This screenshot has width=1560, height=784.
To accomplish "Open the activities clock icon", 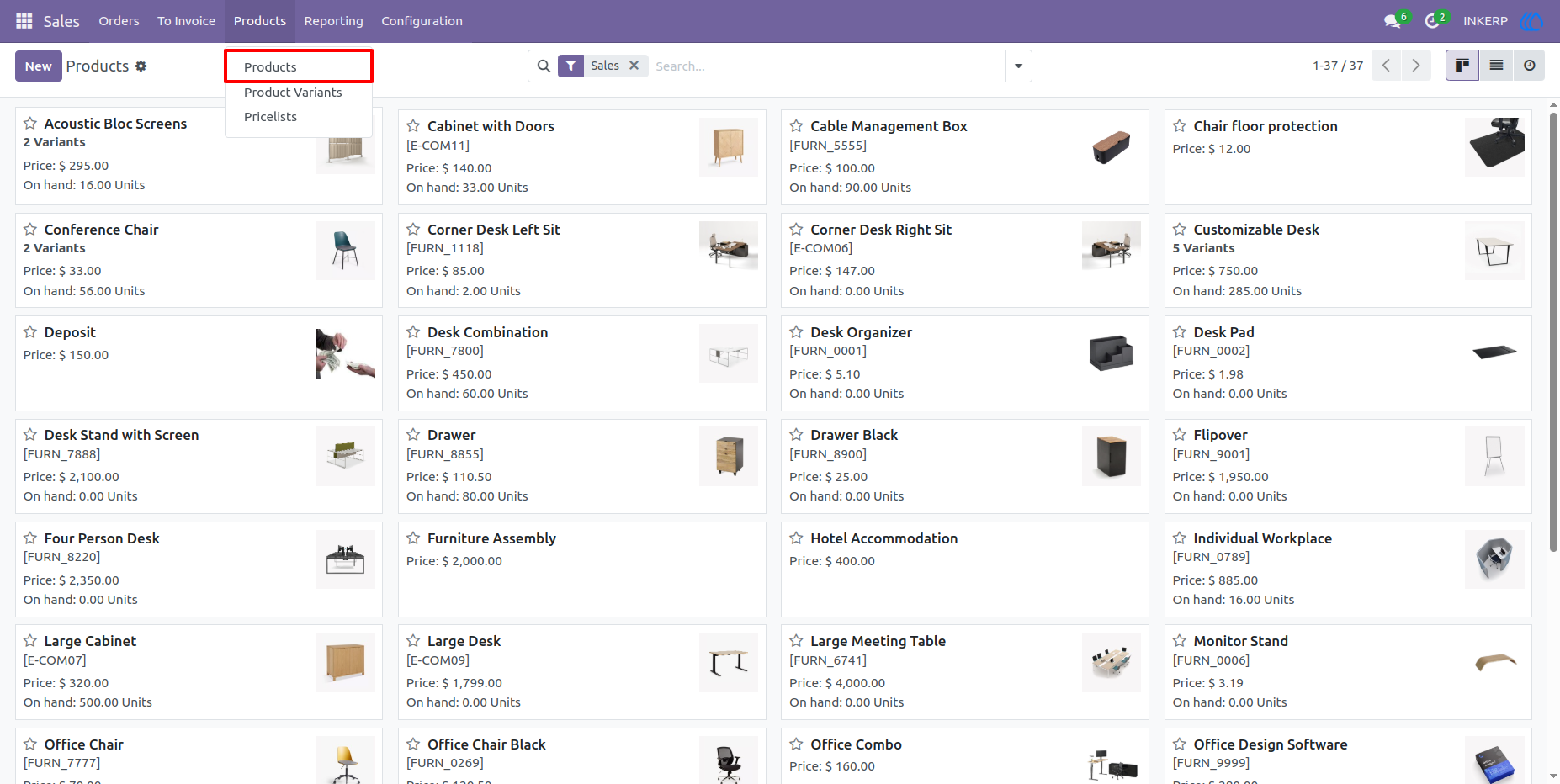I will click(1432, 21).
